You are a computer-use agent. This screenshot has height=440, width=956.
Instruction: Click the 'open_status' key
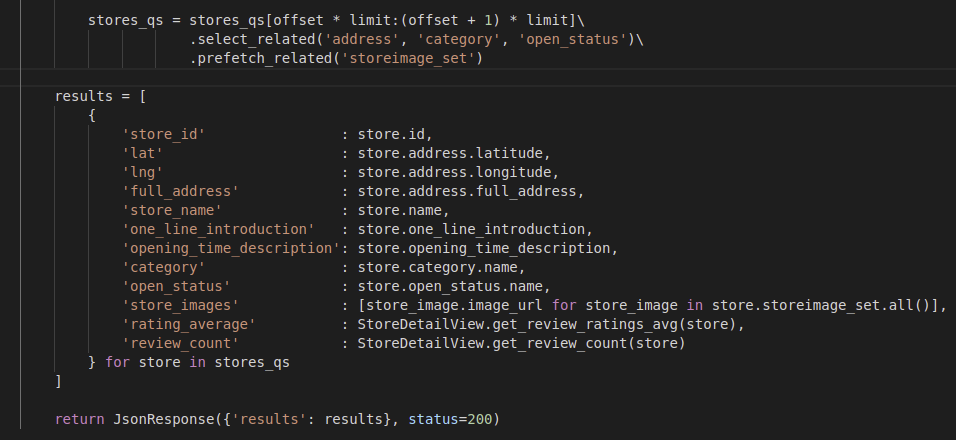point(176,286)
